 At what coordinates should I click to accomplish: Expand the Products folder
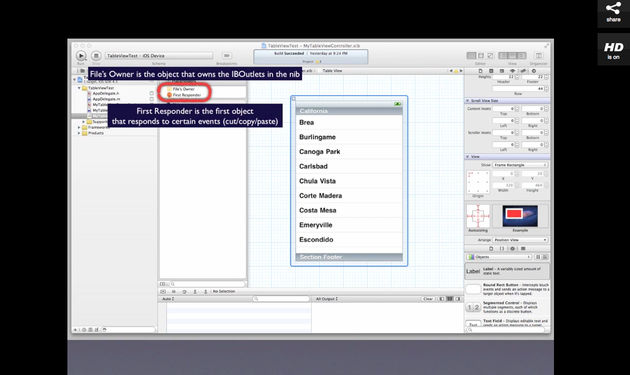pos(79,133)
